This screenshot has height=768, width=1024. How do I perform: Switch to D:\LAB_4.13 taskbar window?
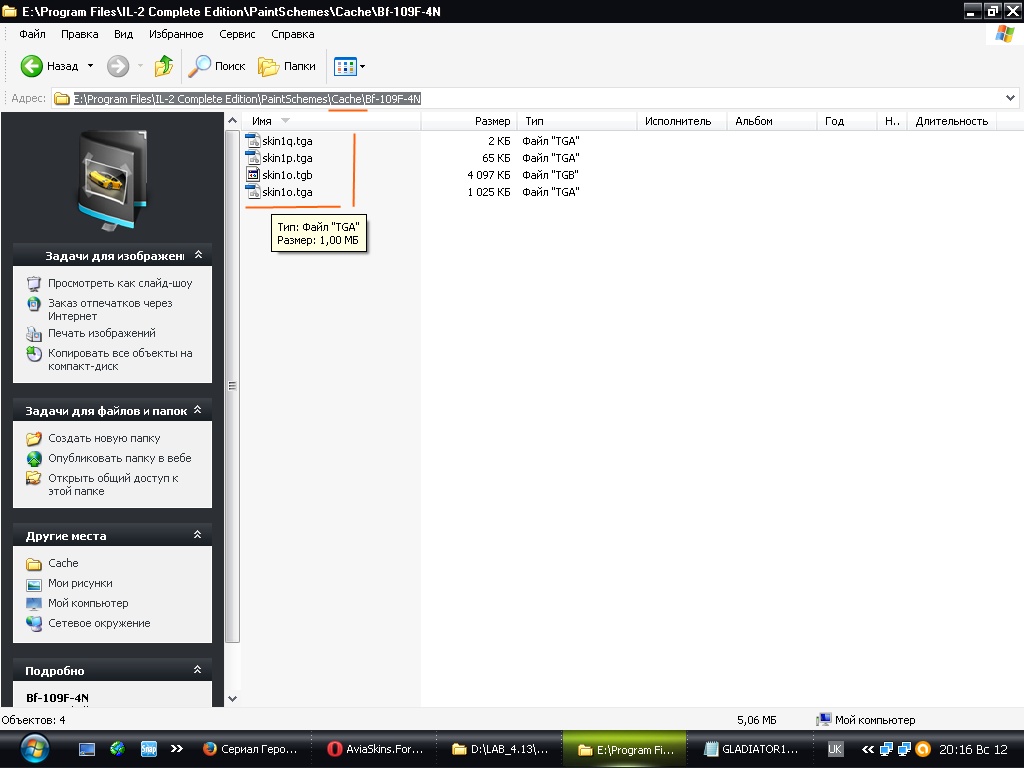pyautogui.click(x=501, y=749)
